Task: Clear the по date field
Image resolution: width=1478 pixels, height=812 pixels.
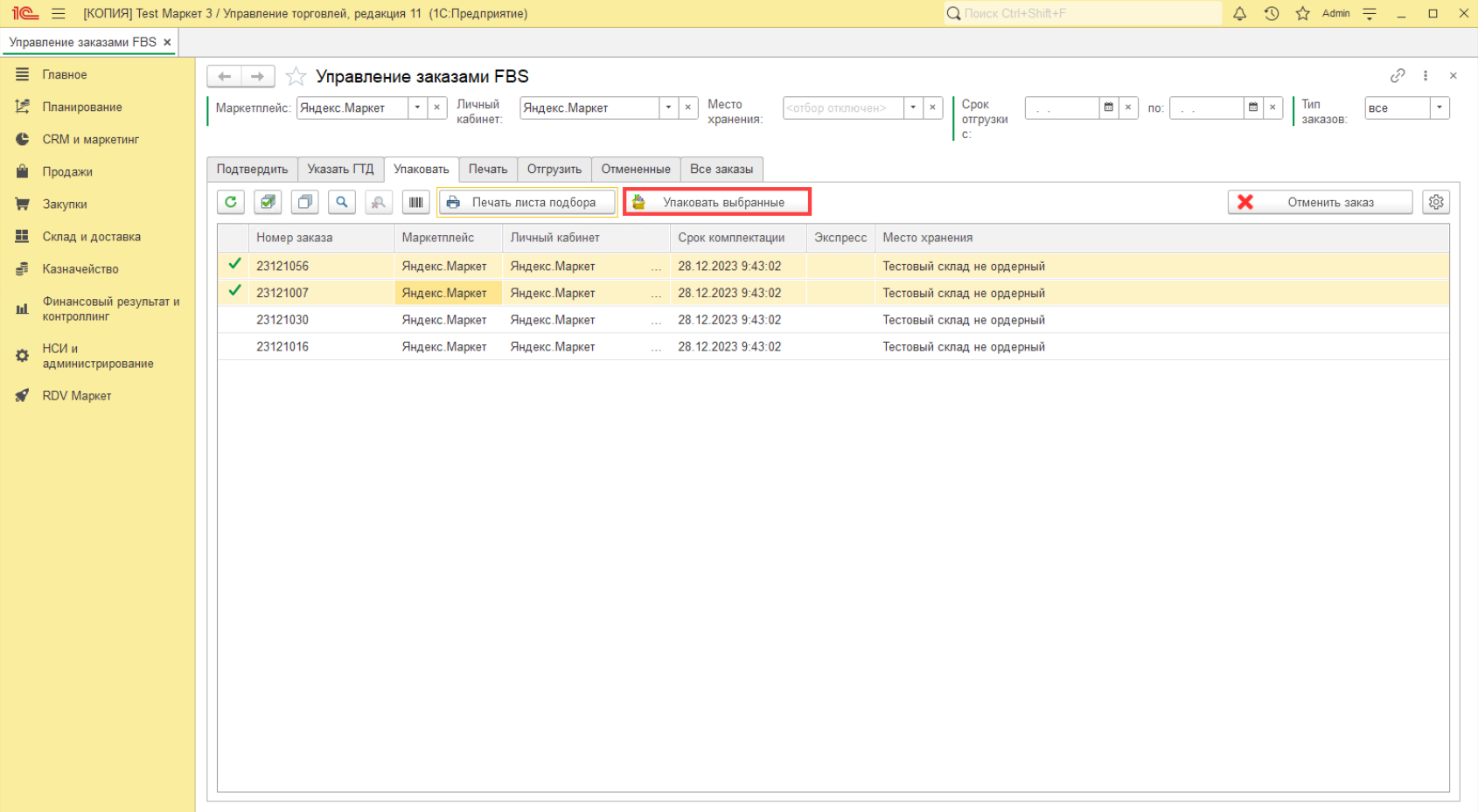Action: 1273,108
